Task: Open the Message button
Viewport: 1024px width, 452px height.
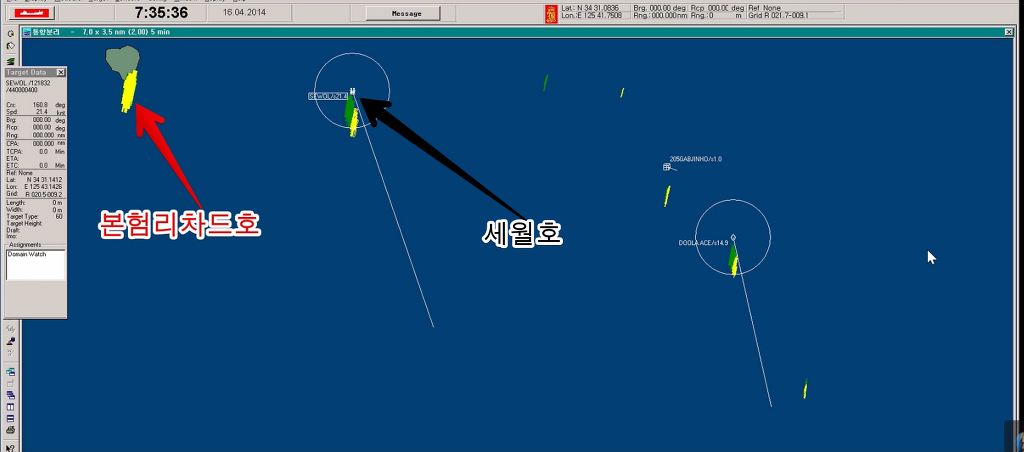Action: (403, 14)
